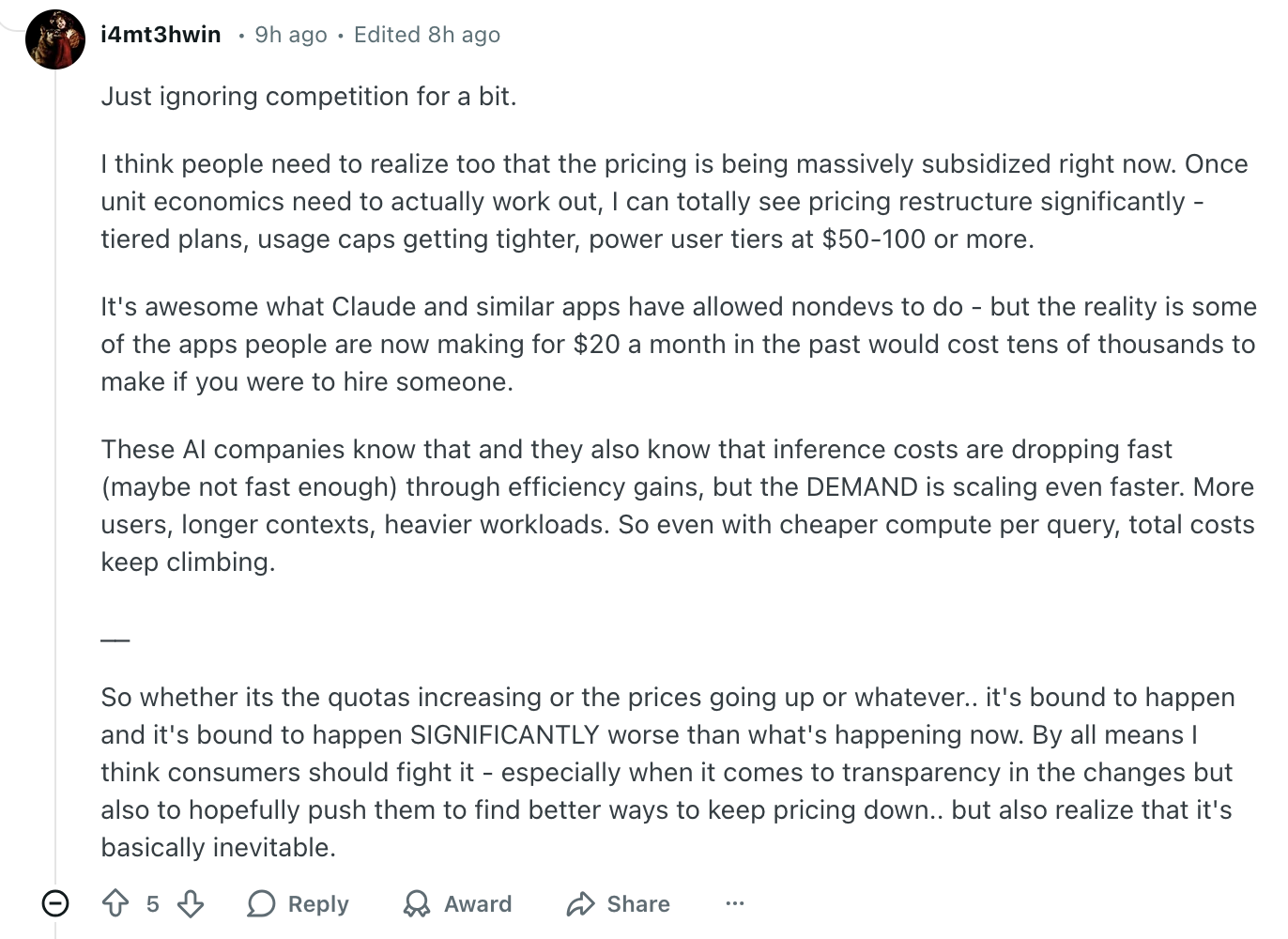1288x939 pixels.
Task: Click the final paragraph ending "basically inevitable"
Action: pyautogui.click(x=667, y=772)
